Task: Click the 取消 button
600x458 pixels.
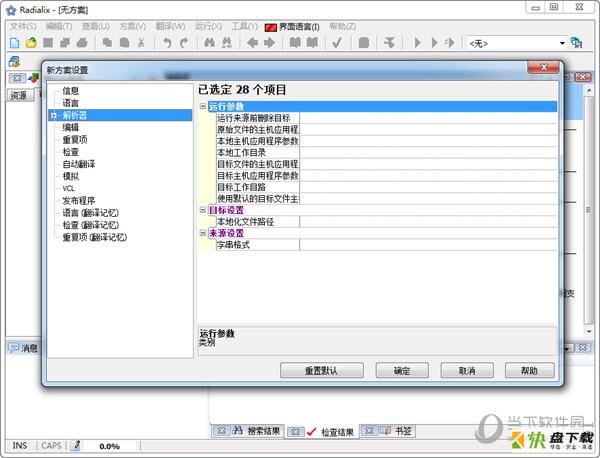Action: point(467,370)
